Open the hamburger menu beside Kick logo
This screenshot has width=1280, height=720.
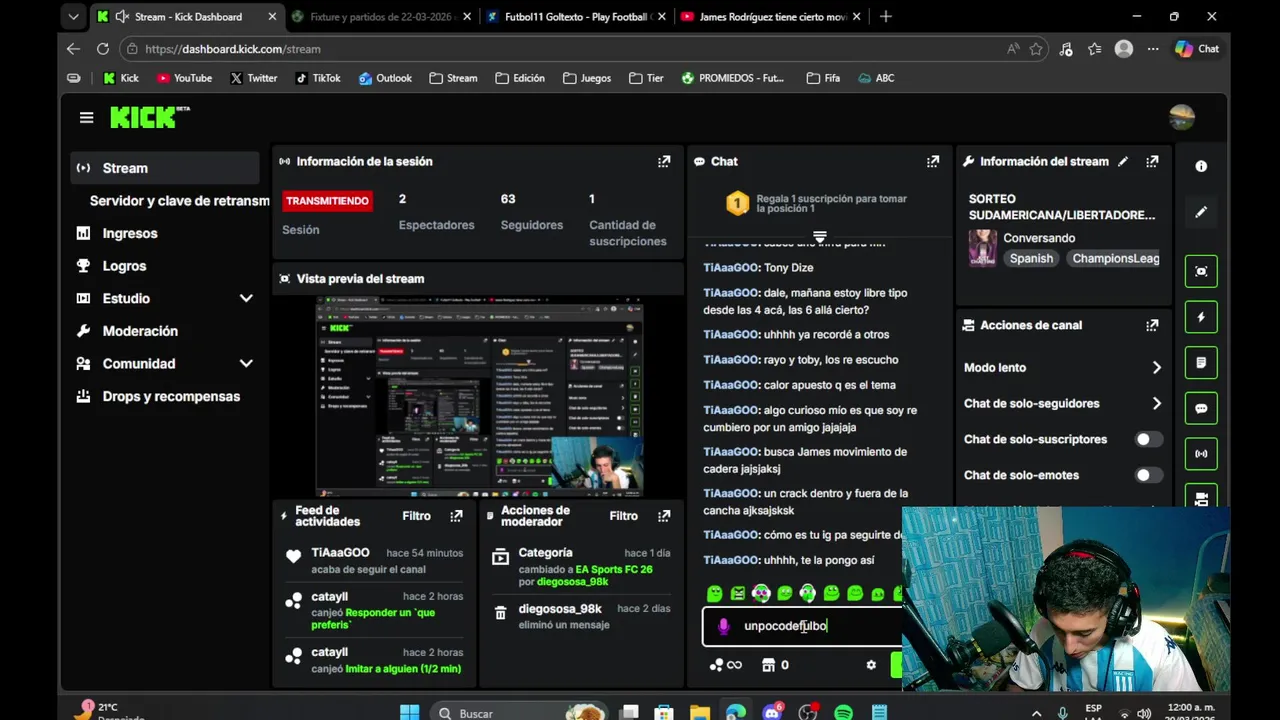tap(86, 118)
